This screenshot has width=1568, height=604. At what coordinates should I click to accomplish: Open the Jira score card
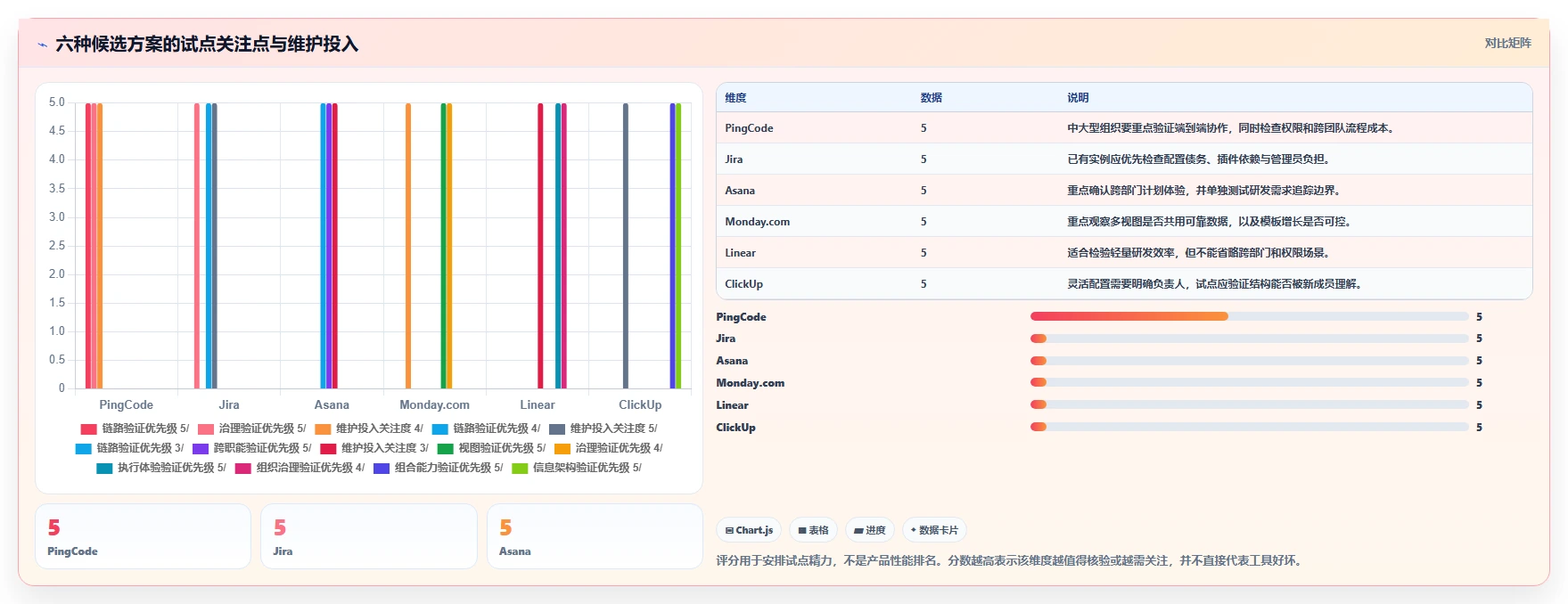369,536
